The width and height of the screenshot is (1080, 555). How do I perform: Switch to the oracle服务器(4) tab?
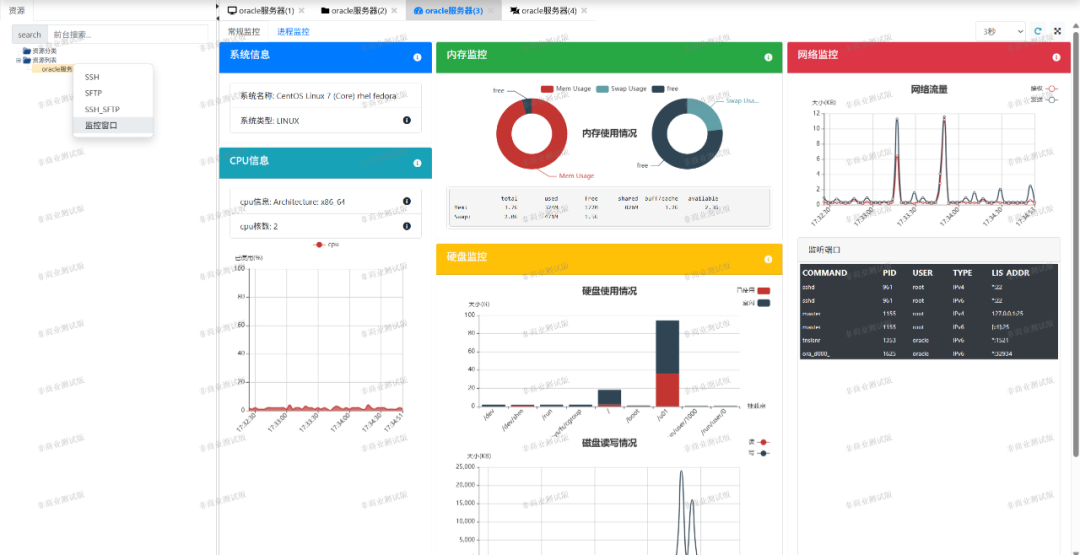click(x=548, y=11)
